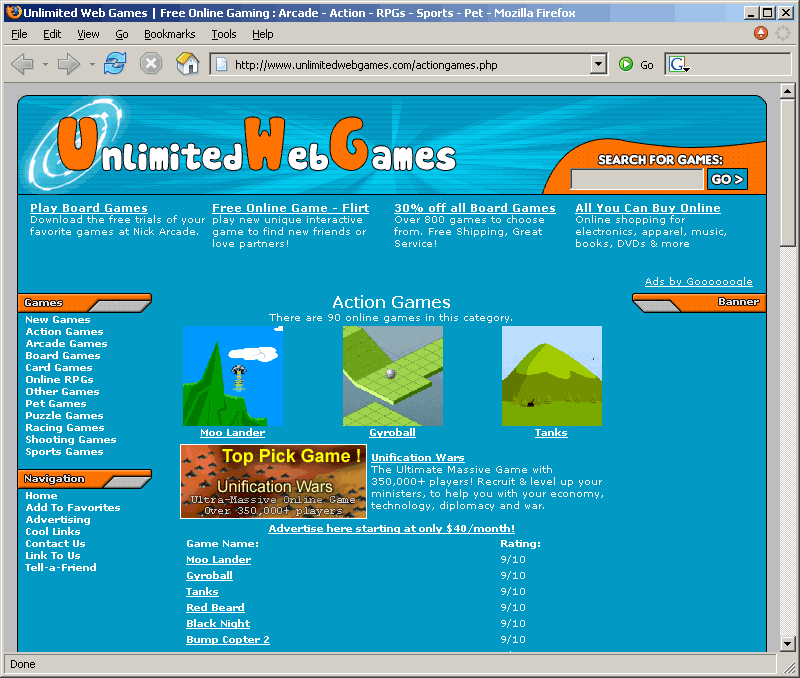
Task: Click the orange GO > search button
Action: tap(727, 179)
